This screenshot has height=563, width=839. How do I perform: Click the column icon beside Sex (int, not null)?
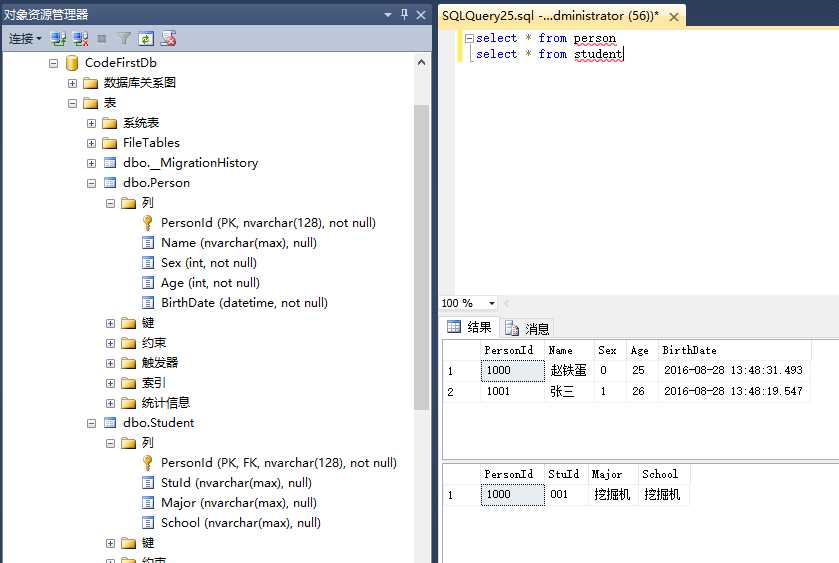pos(148,263)
